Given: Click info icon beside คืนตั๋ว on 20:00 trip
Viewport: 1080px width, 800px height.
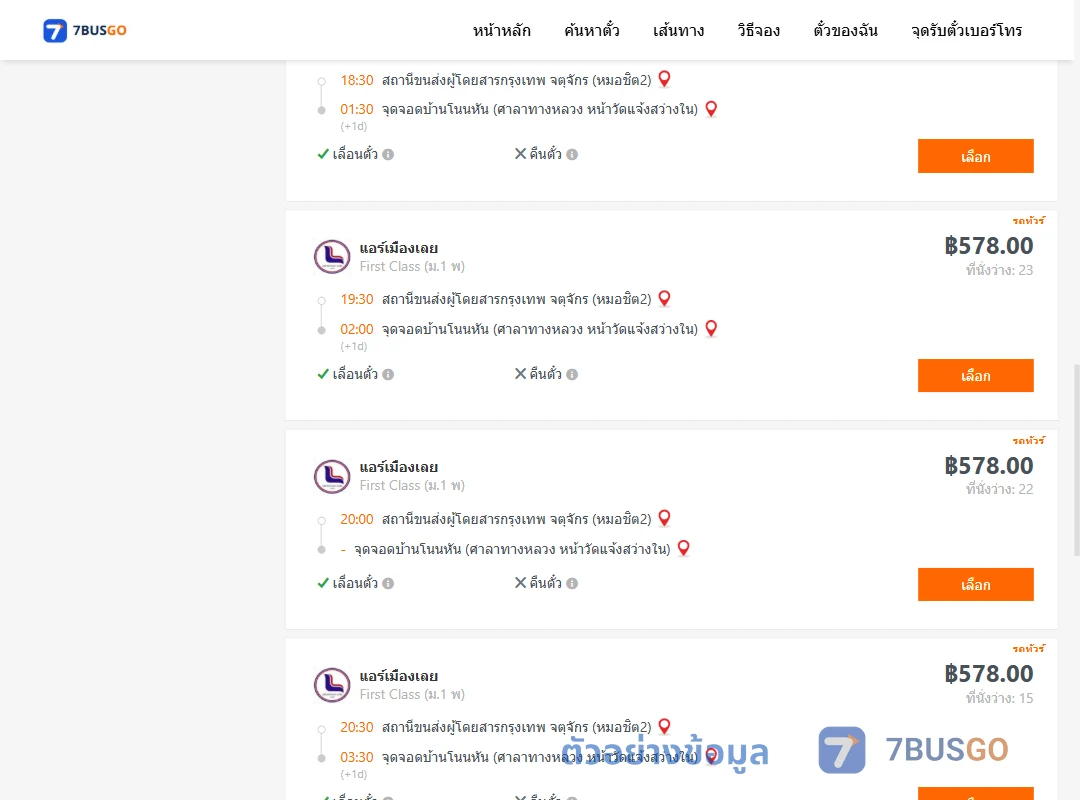Looking at the screenshot, I should [572, 583].
